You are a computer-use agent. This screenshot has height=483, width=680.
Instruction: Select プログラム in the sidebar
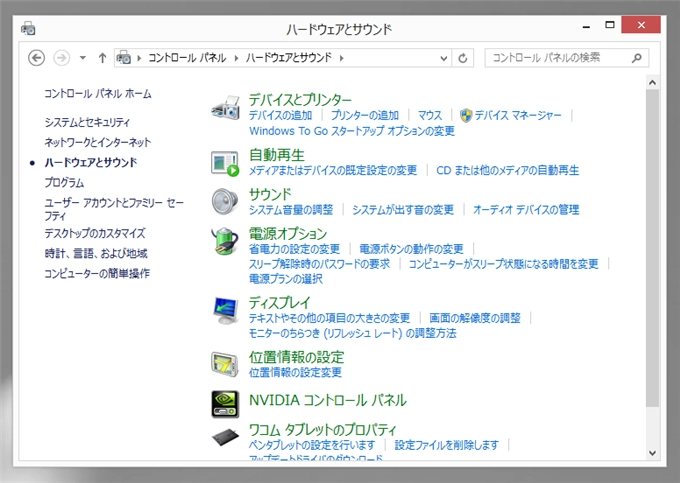pos(64,183)
